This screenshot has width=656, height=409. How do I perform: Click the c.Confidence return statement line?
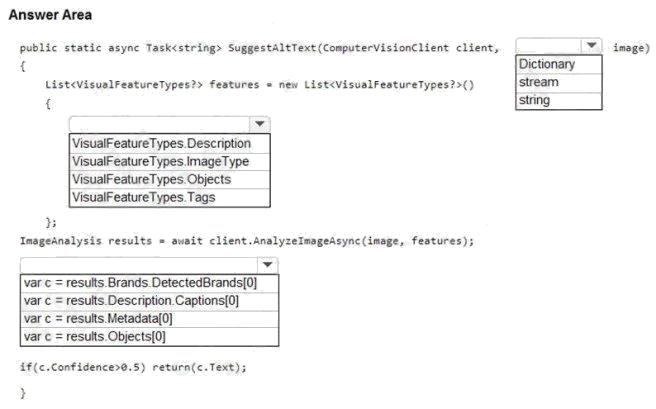click(x=133, y=368)
